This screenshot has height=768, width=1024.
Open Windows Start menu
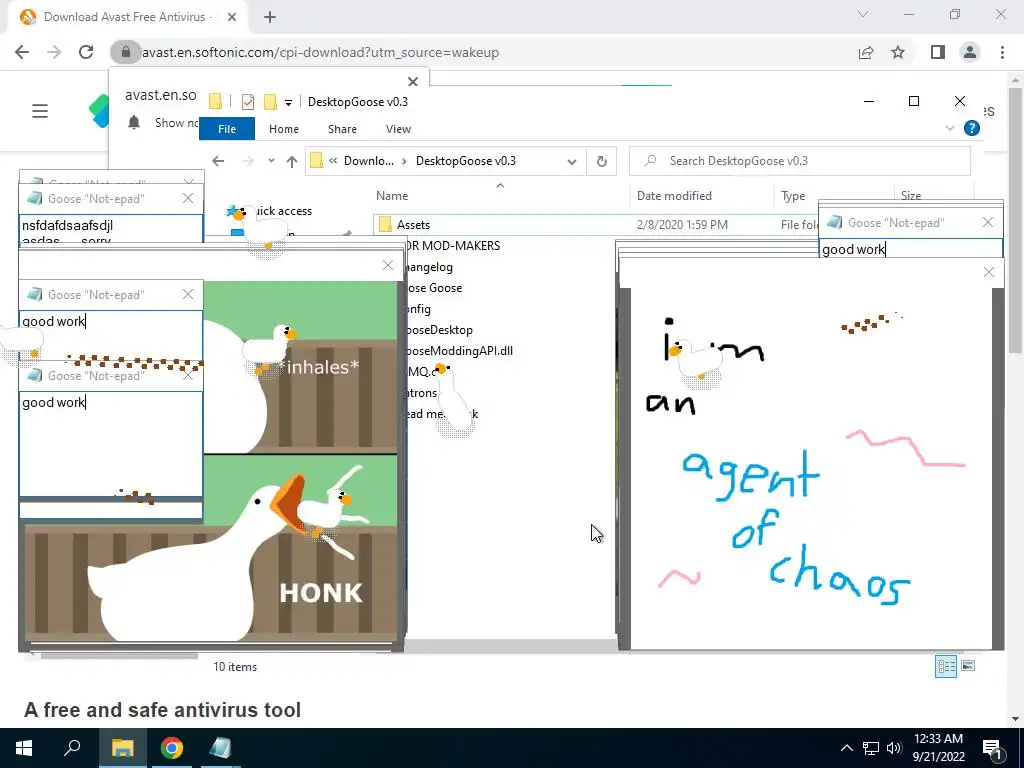(24, 748)
